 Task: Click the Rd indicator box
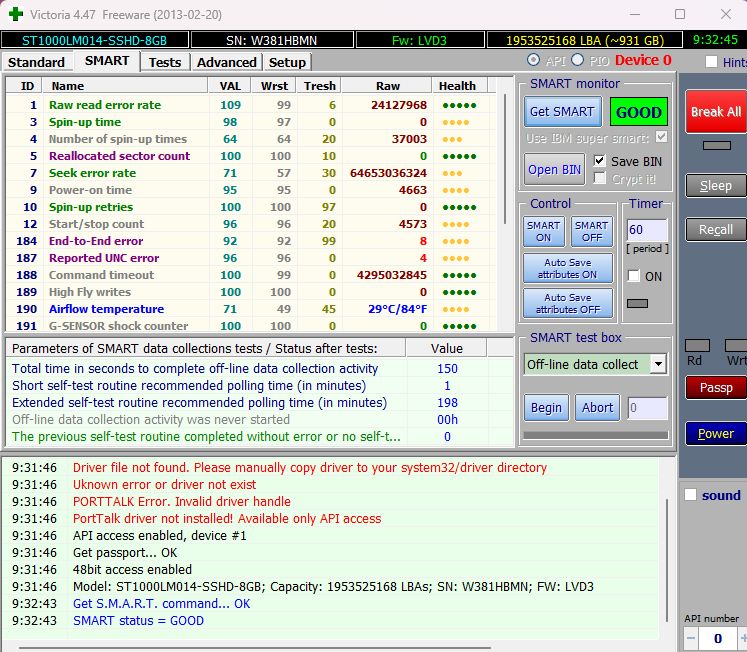(697, 345)
